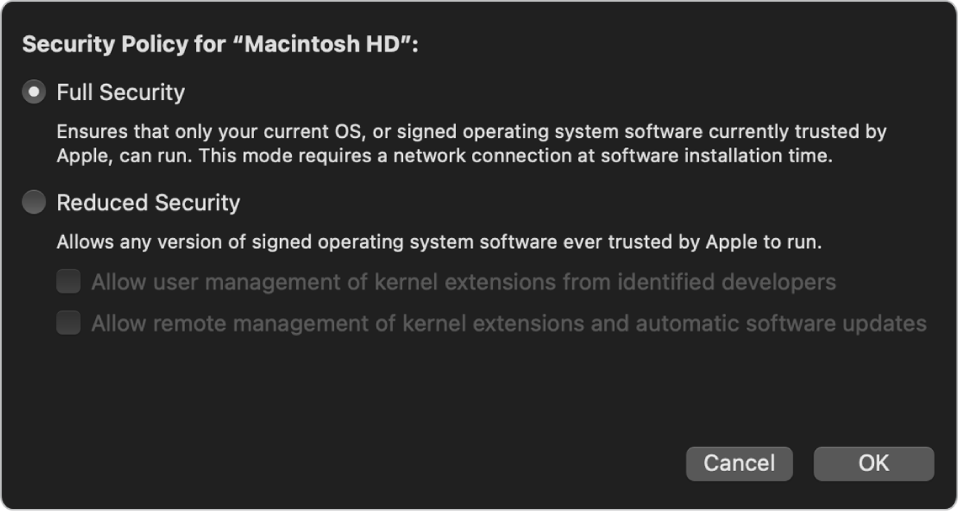This screenshot has height=512, width=958.
Task: Click the "Security Policy for" heading text
Action: tap(100, 45)
